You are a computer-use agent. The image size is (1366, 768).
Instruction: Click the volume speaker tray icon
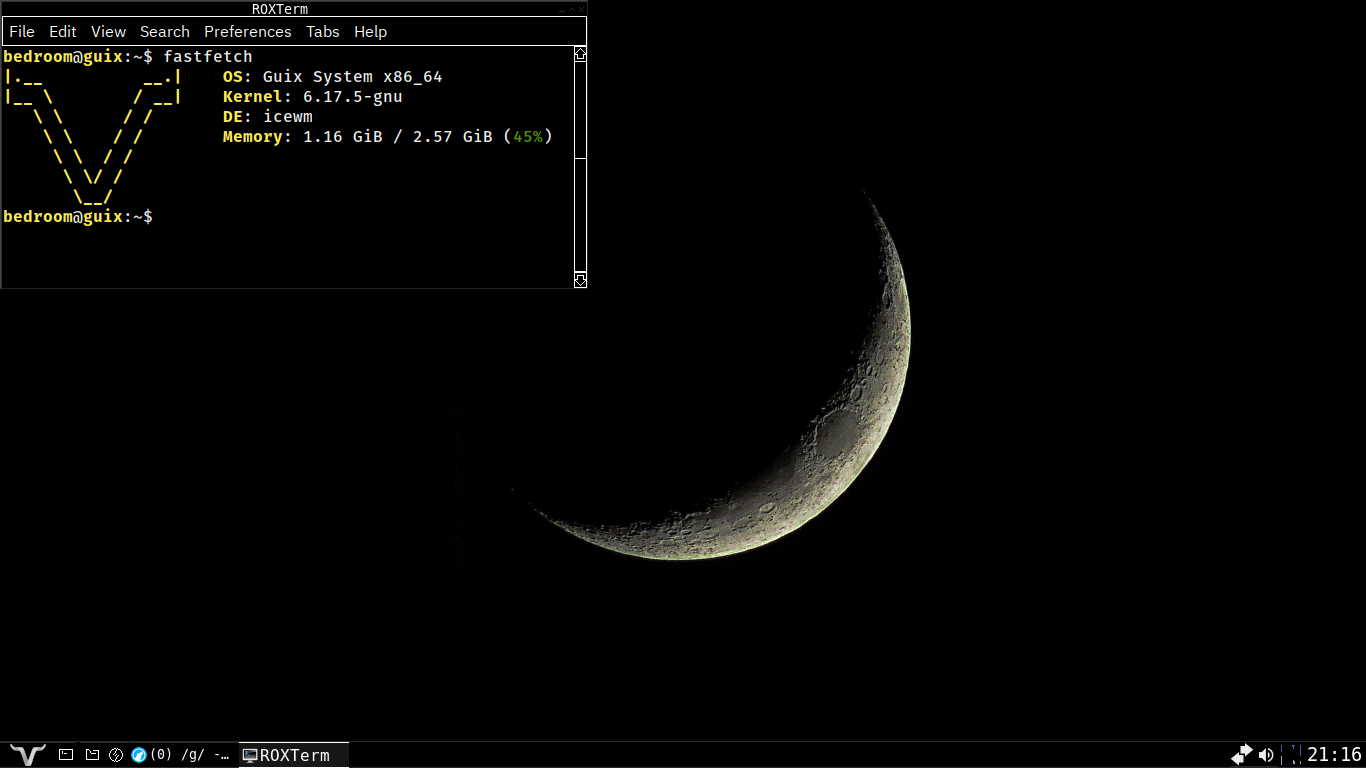tap(1266, 755)
